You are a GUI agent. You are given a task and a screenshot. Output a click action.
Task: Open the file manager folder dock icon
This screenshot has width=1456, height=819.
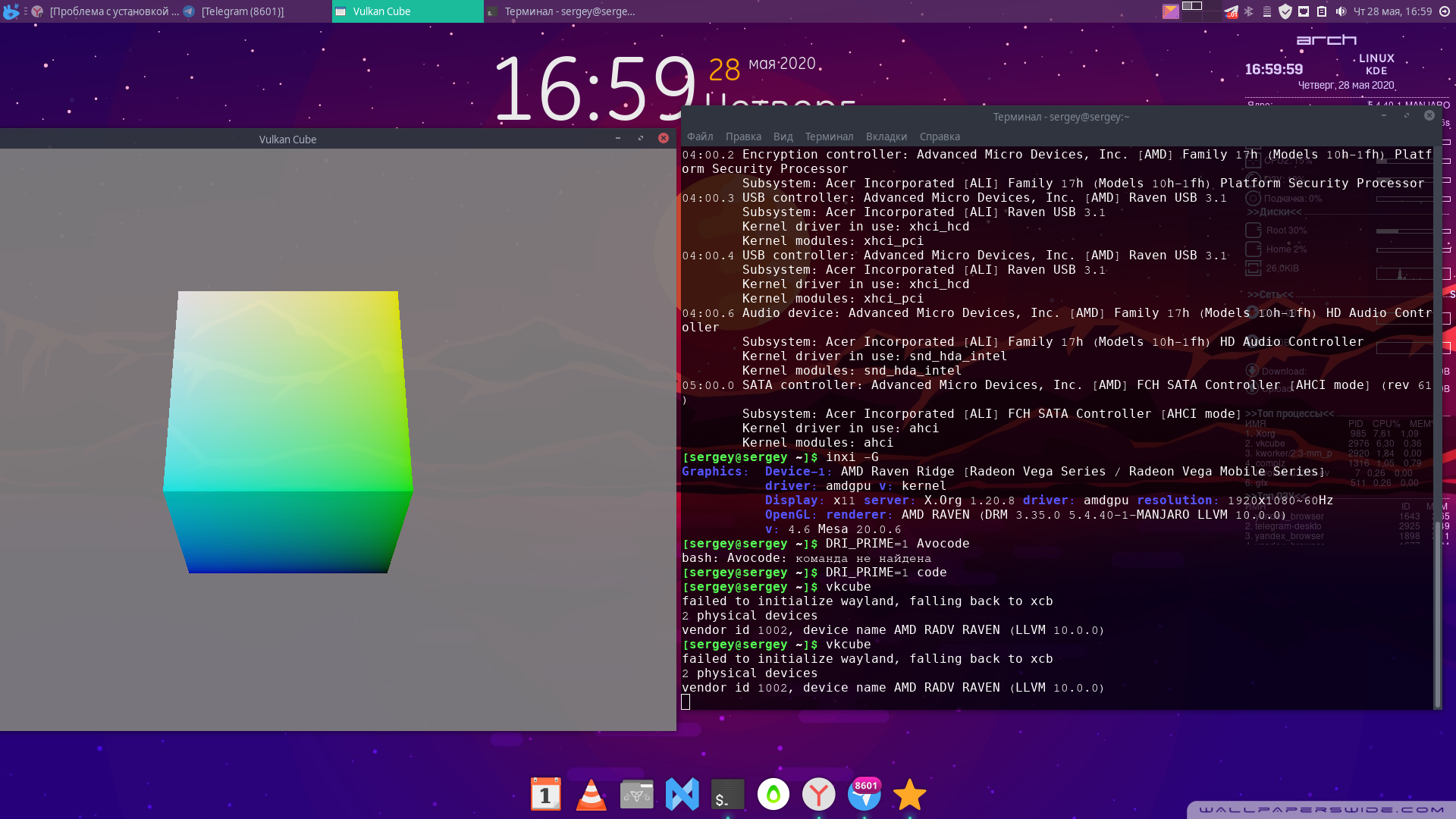coord(637,795)
